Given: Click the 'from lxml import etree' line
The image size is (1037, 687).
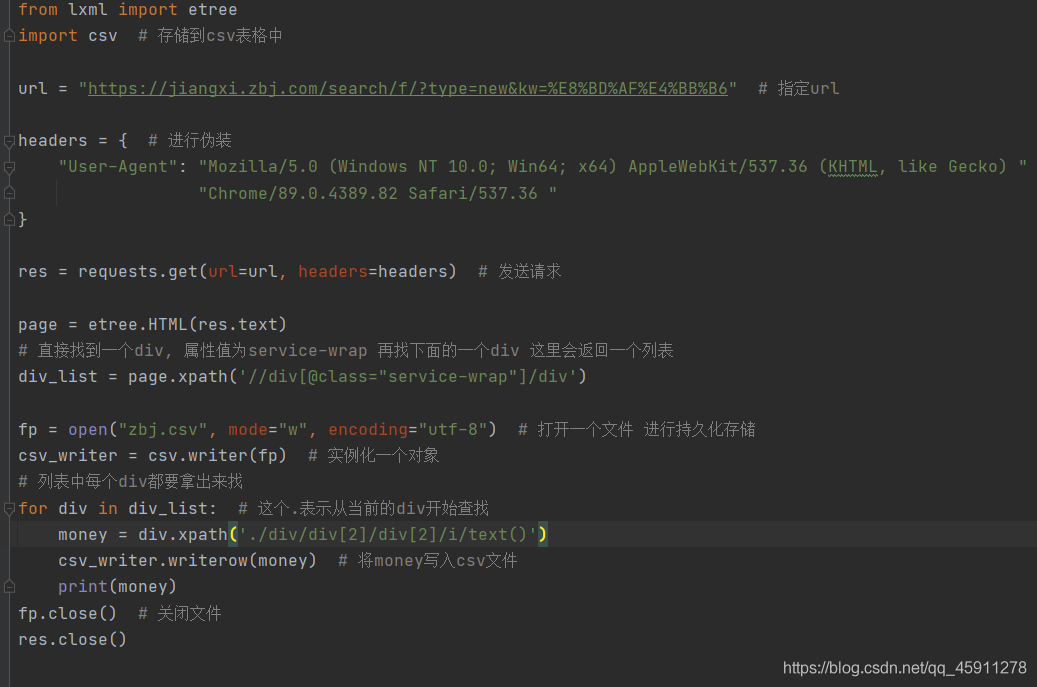Looking at the screenshot, I should pyautogui.click(x=128, y=10).
